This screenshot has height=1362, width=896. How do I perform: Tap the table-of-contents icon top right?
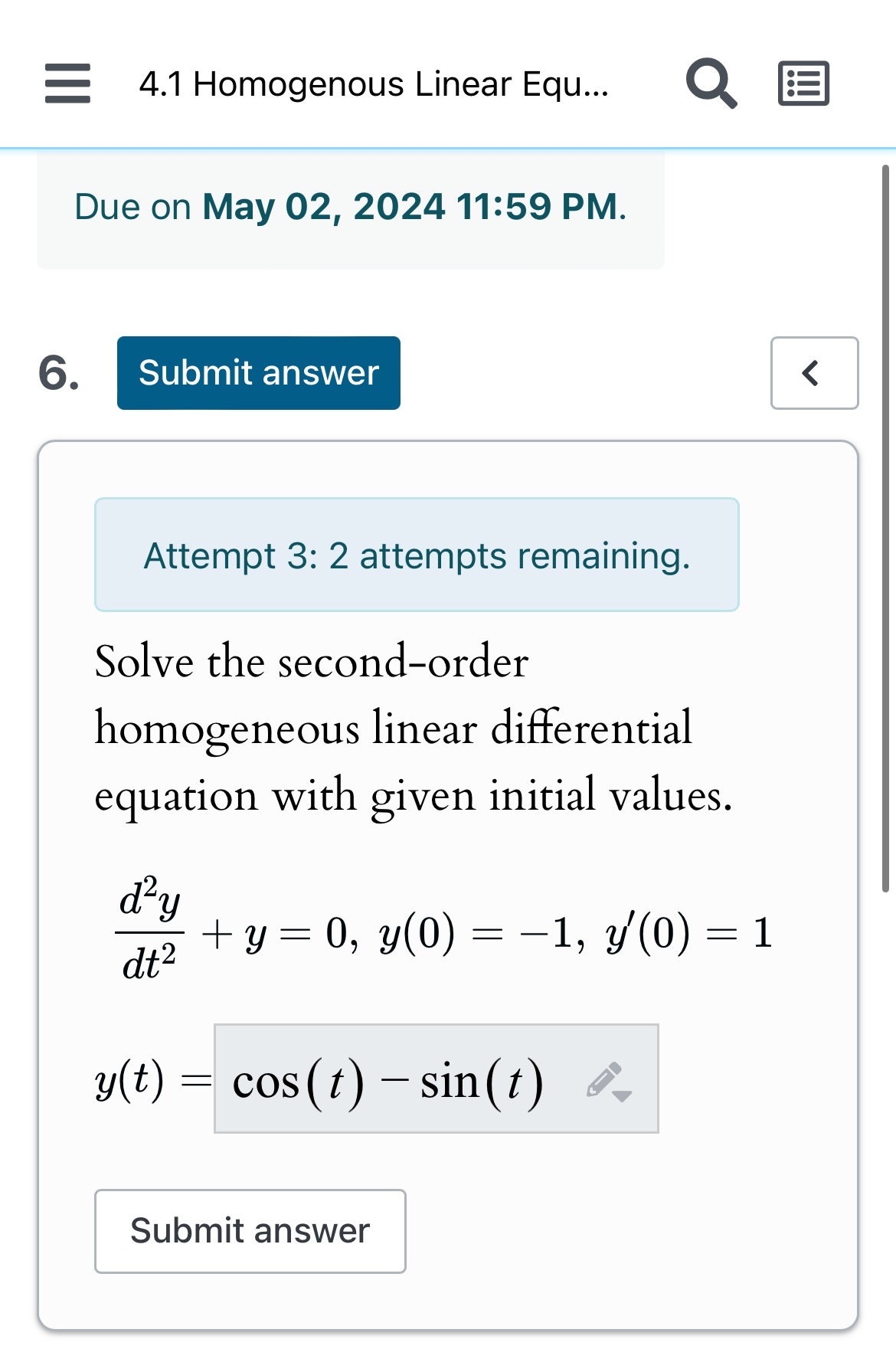pyautogui.click(x=803, y=83)
